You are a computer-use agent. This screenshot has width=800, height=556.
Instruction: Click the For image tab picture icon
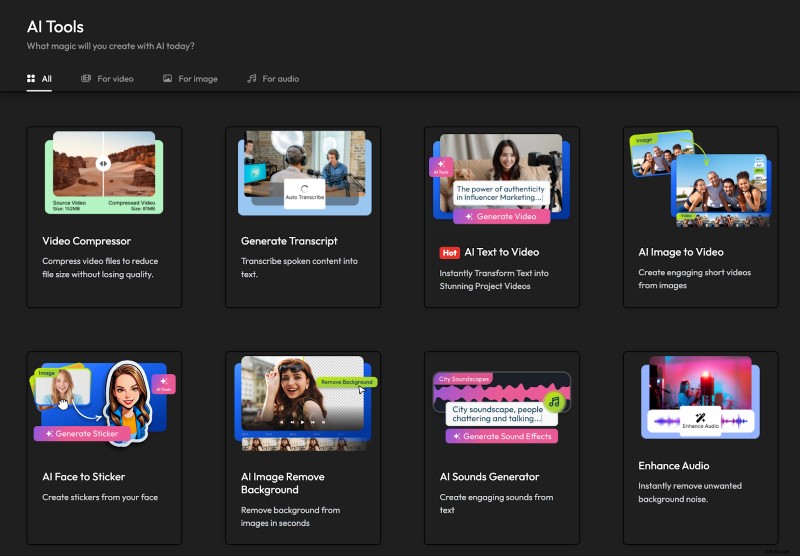point(168,78)
